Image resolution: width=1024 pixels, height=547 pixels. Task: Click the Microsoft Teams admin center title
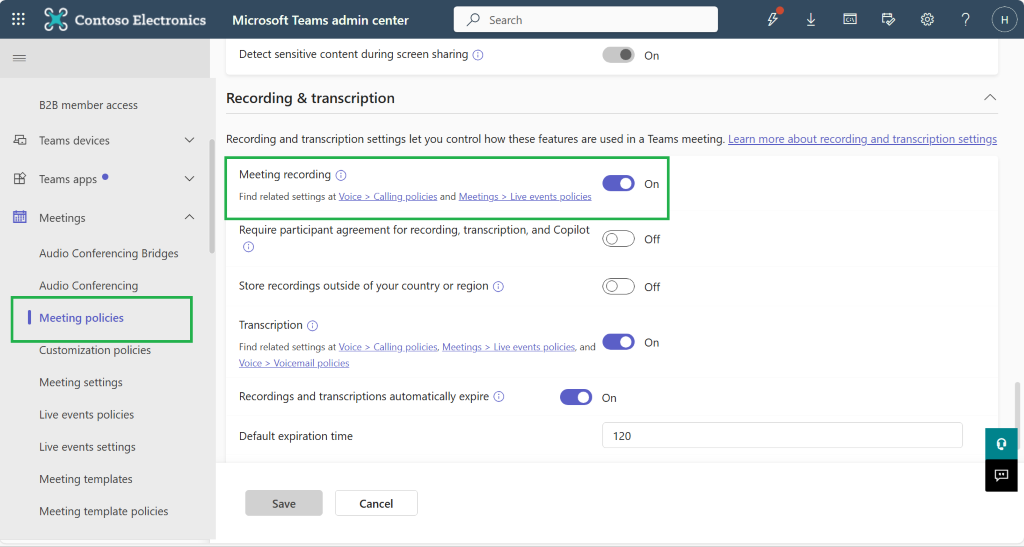pos(320,20)
